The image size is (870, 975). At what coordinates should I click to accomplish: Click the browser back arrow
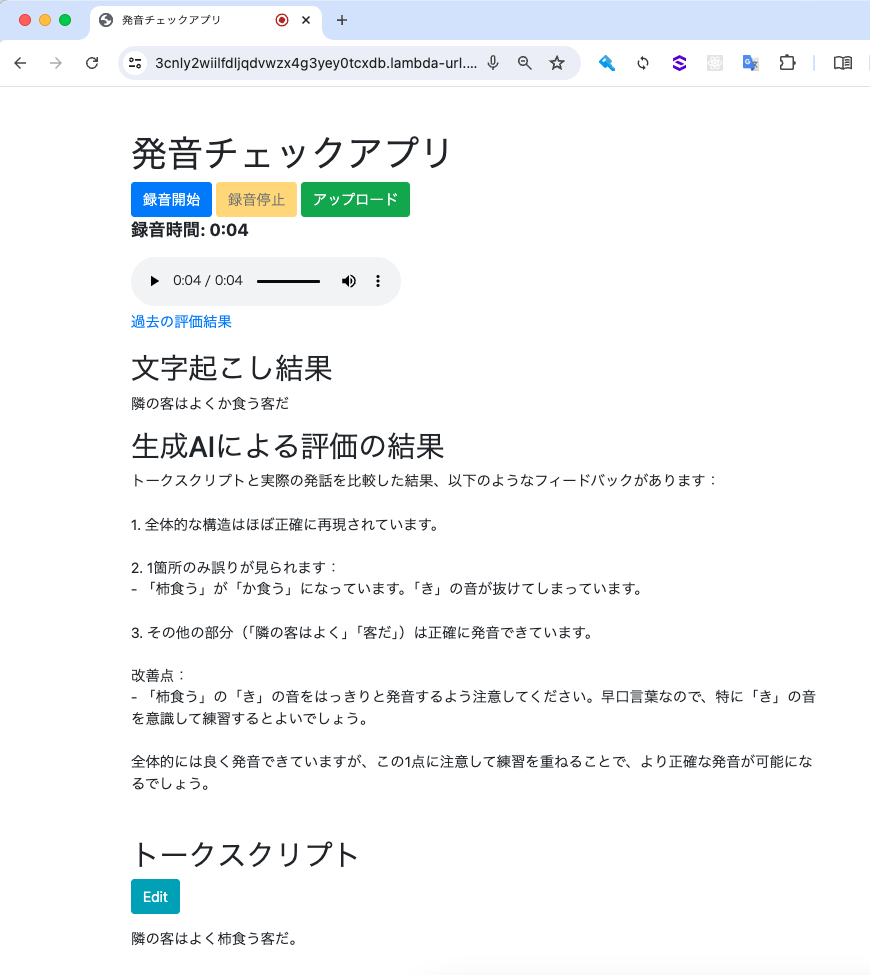[x=20, y=63]
